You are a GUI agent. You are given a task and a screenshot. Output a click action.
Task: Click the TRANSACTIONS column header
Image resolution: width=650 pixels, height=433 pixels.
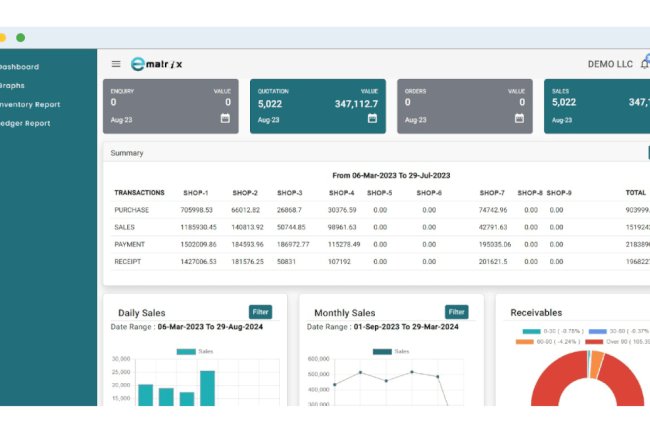pos(139,193)
